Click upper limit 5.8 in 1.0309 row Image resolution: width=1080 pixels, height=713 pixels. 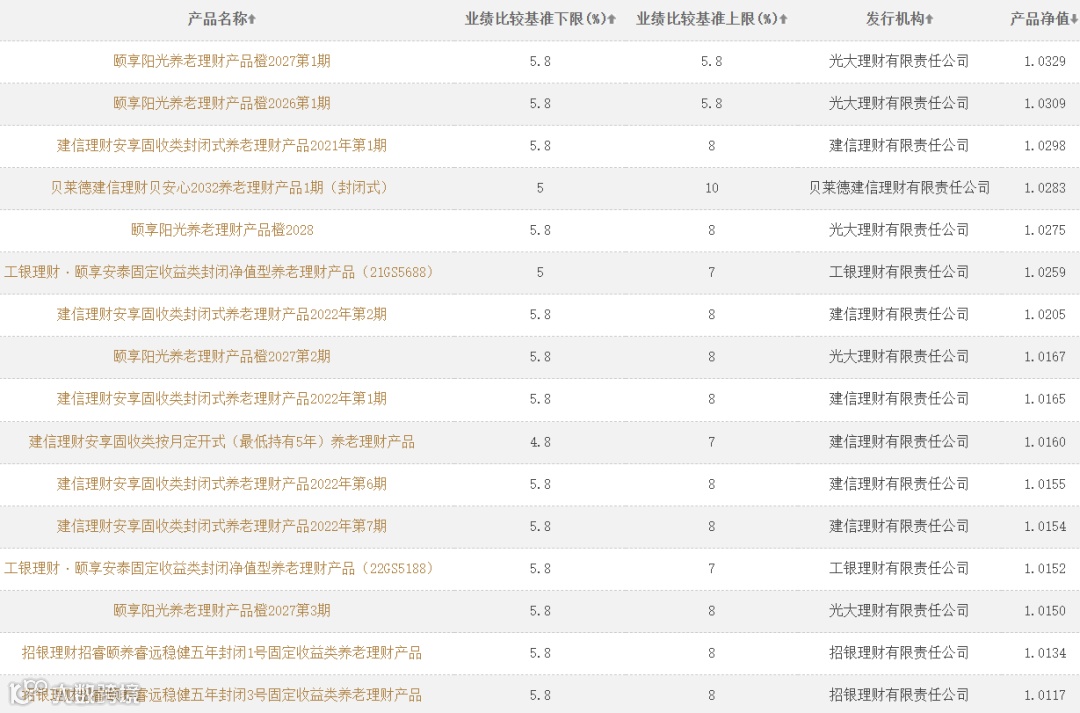tap(712, 103)
